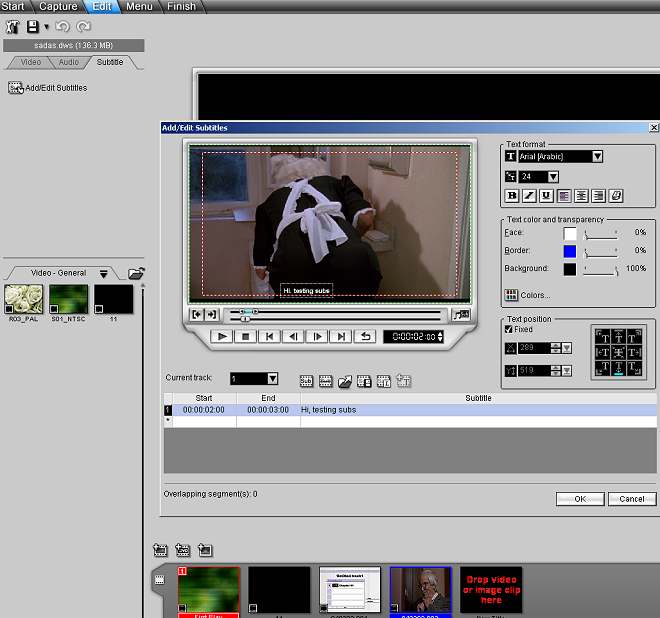Click the timecode stepper arrows

440,336
